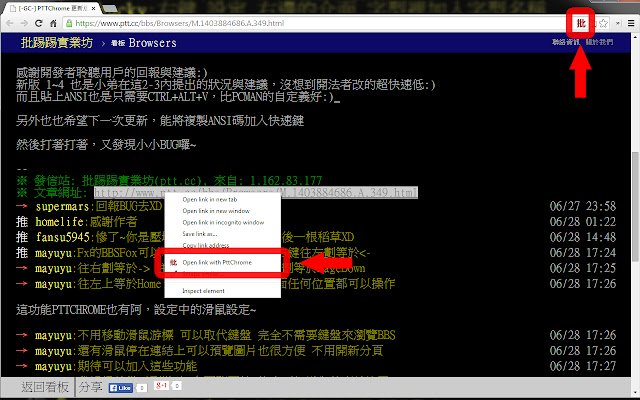Click the 批 icon in the context menu
The height and width of the screenshot is (400, 640).
point(173,262)
